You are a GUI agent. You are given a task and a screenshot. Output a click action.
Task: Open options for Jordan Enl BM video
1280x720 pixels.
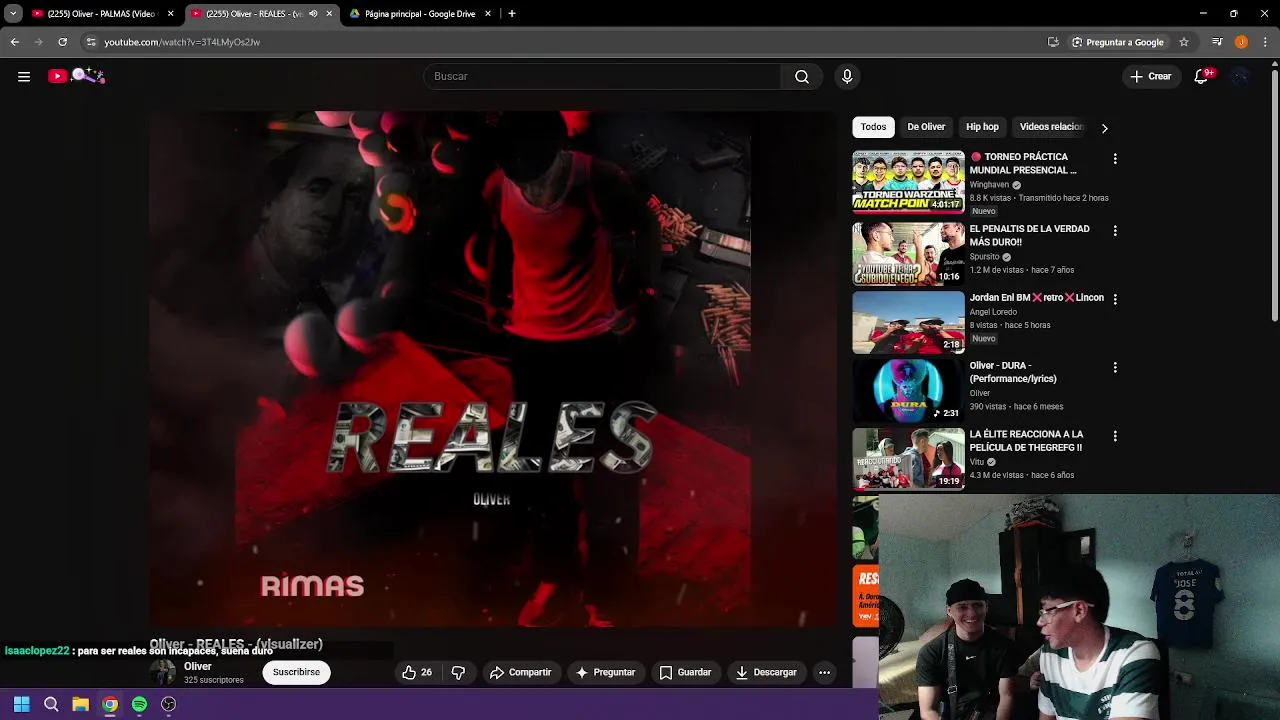pyautogui.click(x=1115, y=299)
